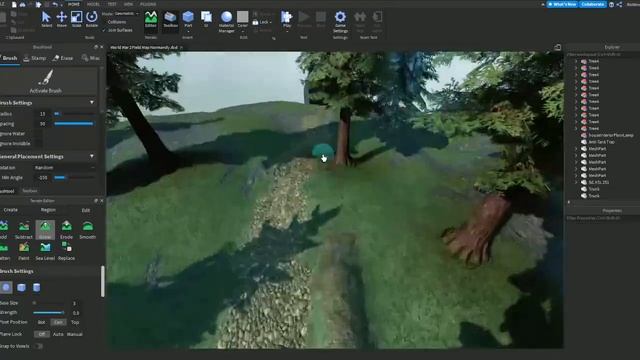Switch to the TEST ribbon tab
640x360 pixels.
pos(112,4)
